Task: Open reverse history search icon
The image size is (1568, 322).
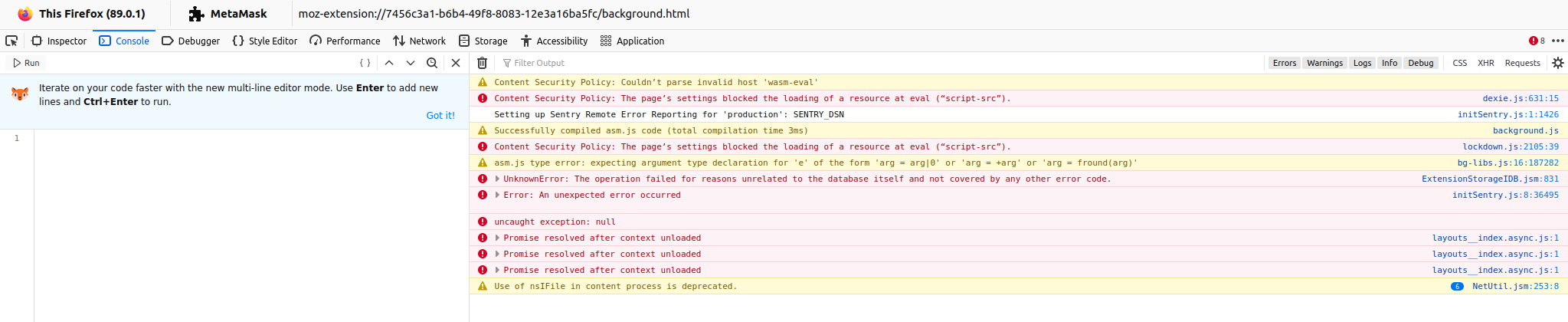Action: tap(432, 63)
